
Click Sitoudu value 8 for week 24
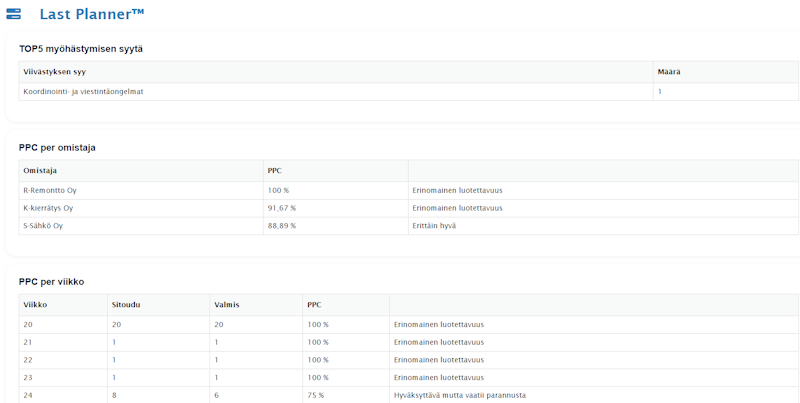(x=114, y=395)
